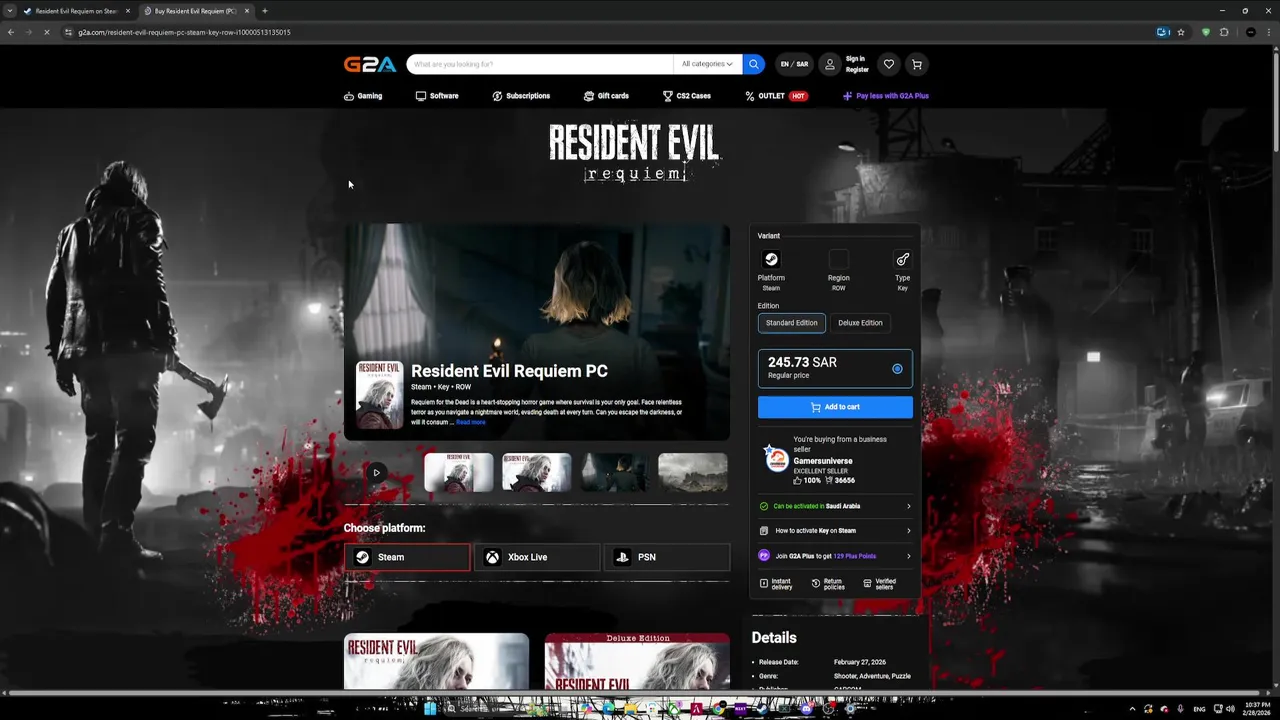The height and width of the screenshot is (720, 1280).
Task: Click the green shield extension icon
Action: (x=1205, y=32)
